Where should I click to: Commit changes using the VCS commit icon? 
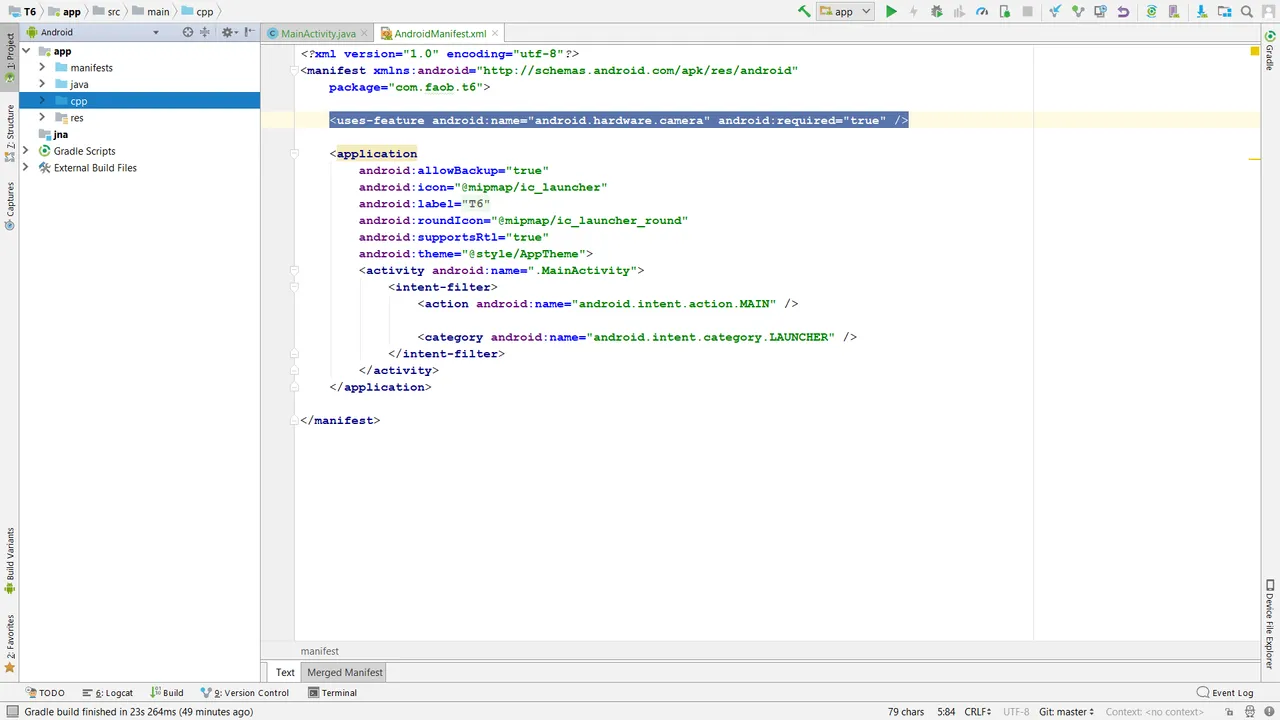[x=1078, y=12]
